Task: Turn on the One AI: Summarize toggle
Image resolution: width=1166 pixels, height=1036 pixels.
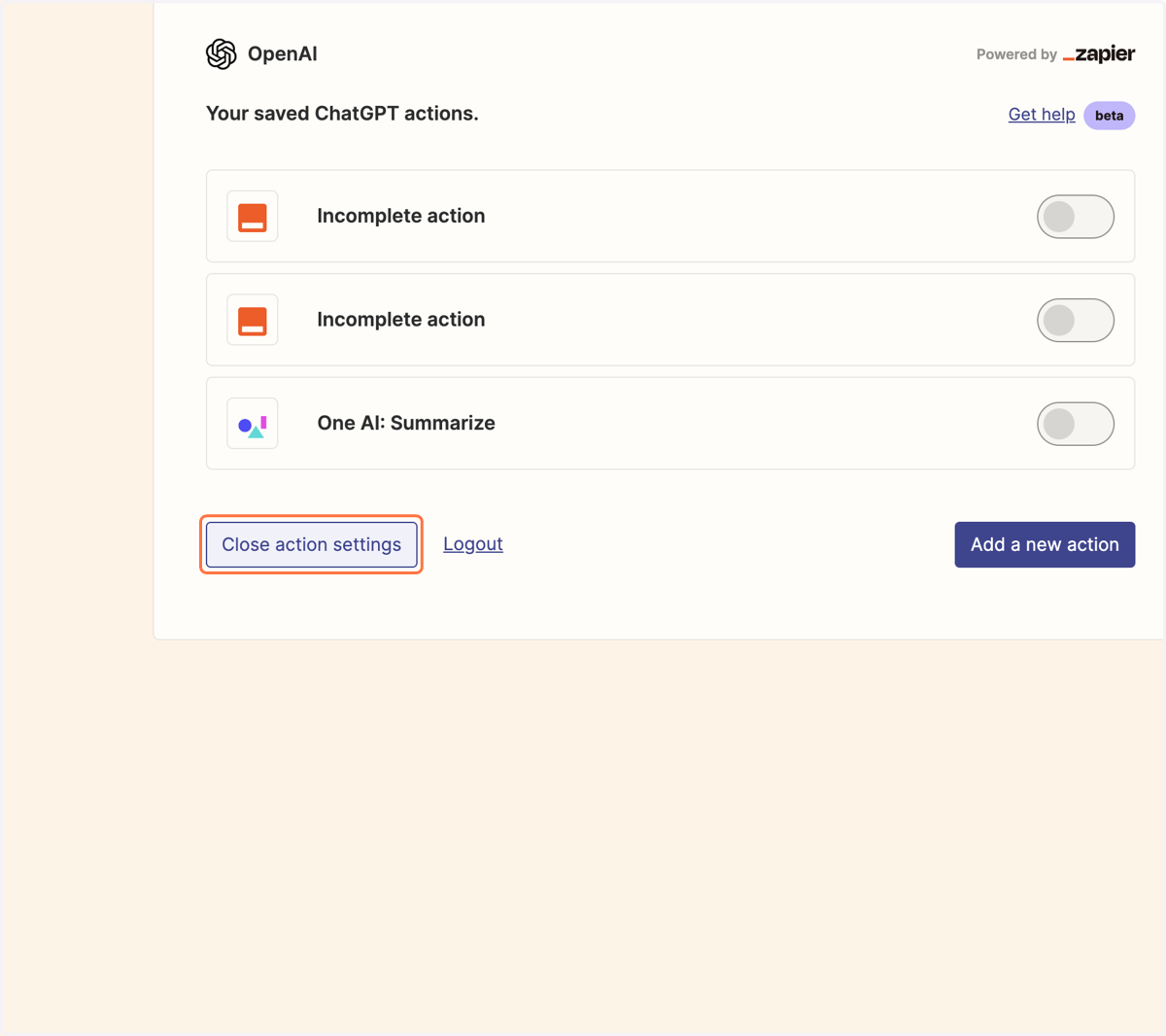Action: click(1076, 424)
